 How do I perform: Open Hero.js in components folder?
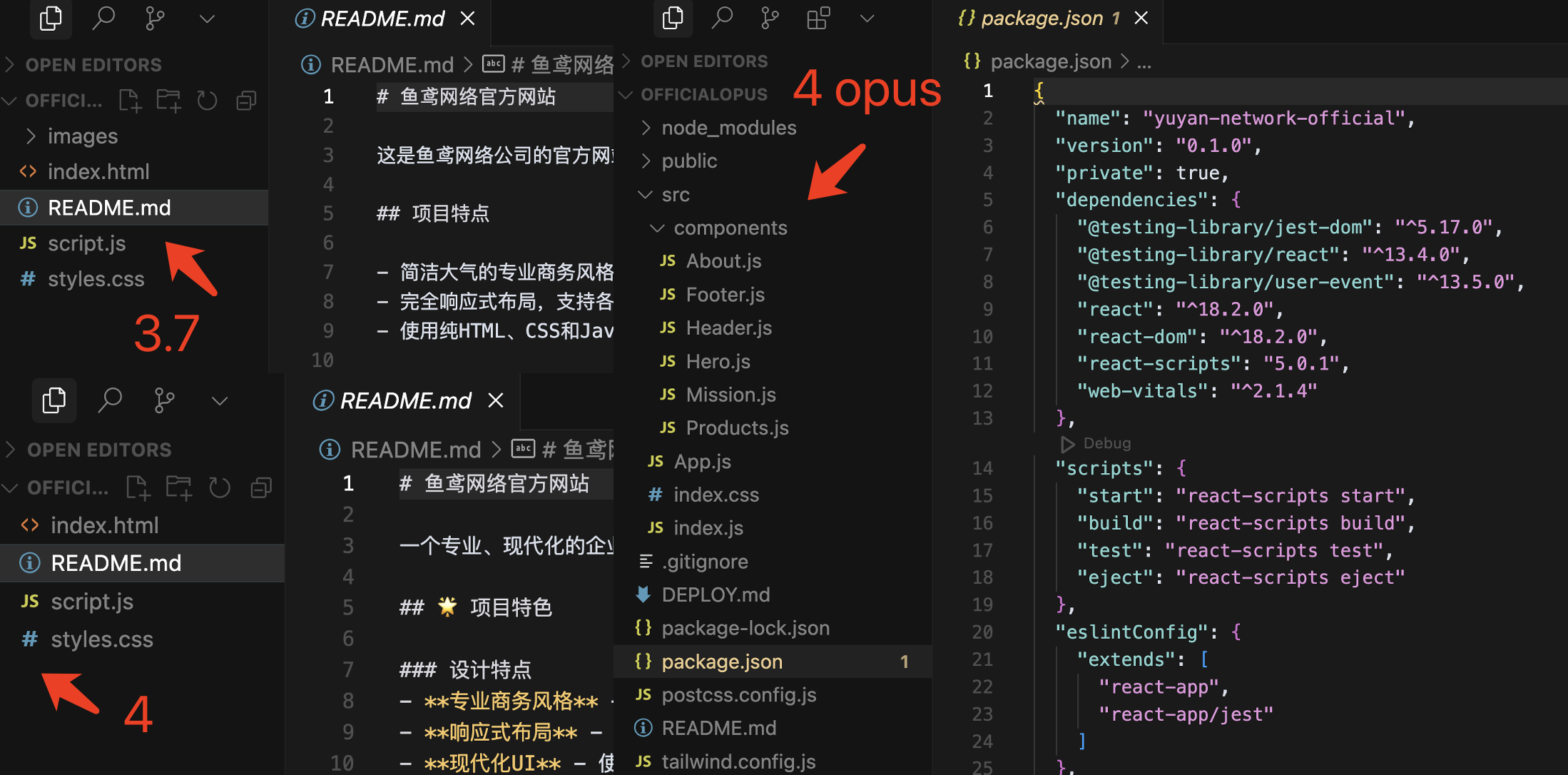(718, 362)
